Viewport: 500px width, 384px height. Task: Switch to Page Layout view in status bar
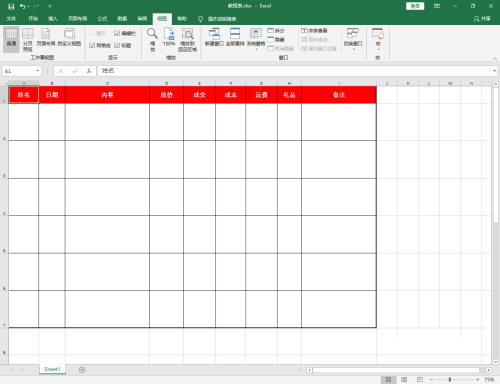click(404, 380)
